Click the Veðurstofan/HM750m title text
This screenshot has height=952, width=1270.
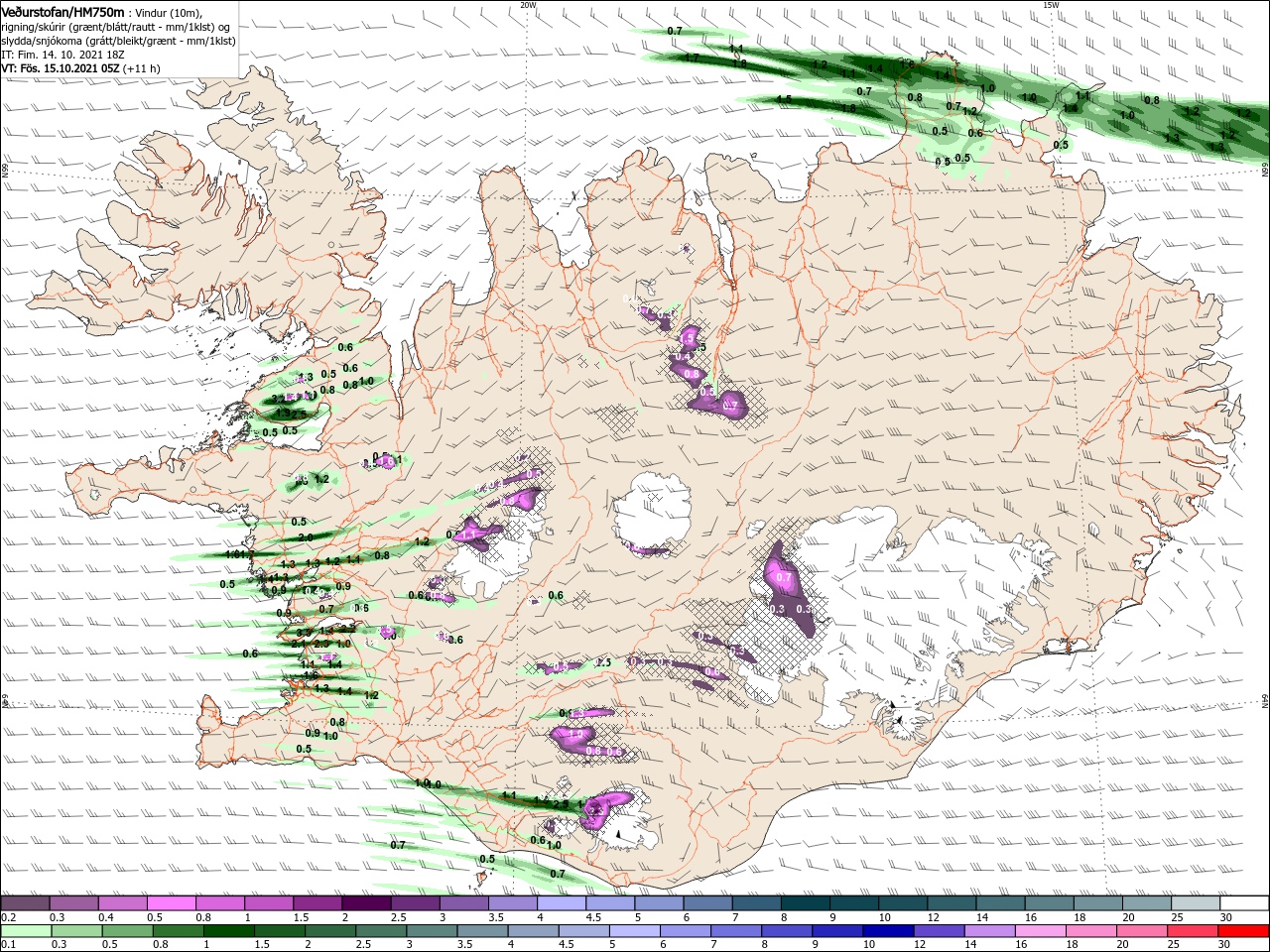pos(63,12)
